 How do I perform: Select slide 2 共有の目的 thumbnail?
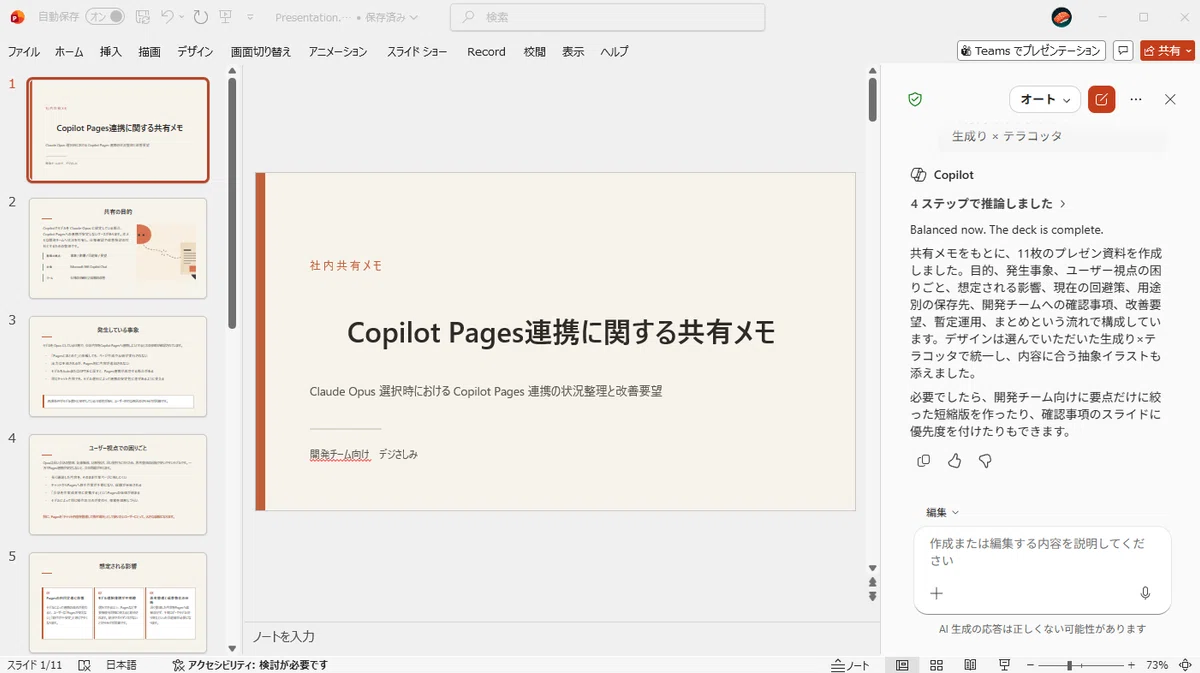click(x=118, y=248)
